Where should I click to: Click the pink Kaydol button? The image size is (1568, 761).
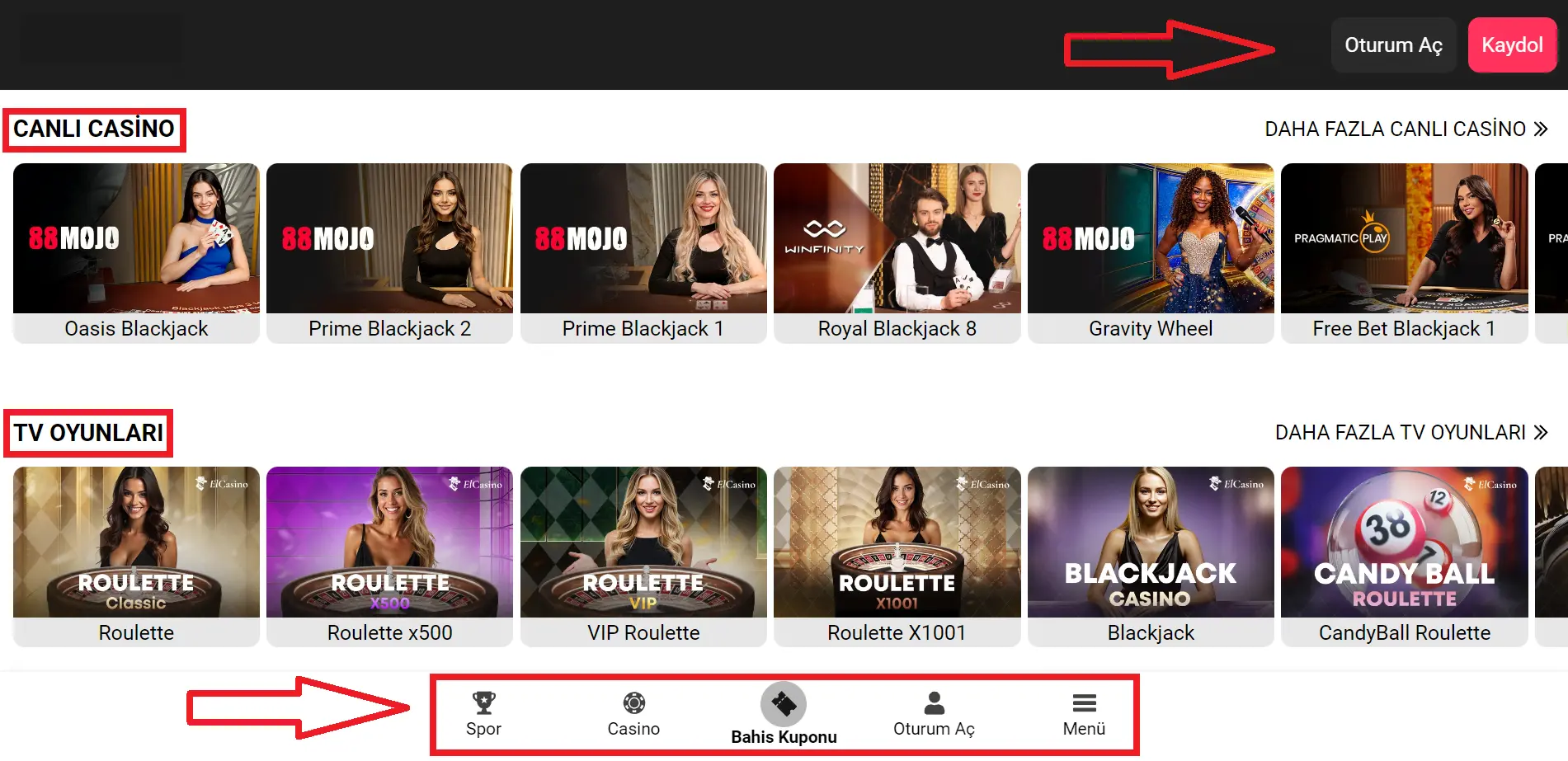[1511, 45]
